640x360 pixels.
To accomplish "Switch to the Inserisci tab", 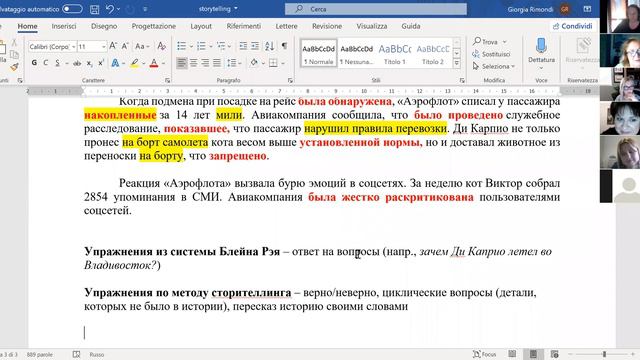I will point(64,26).
